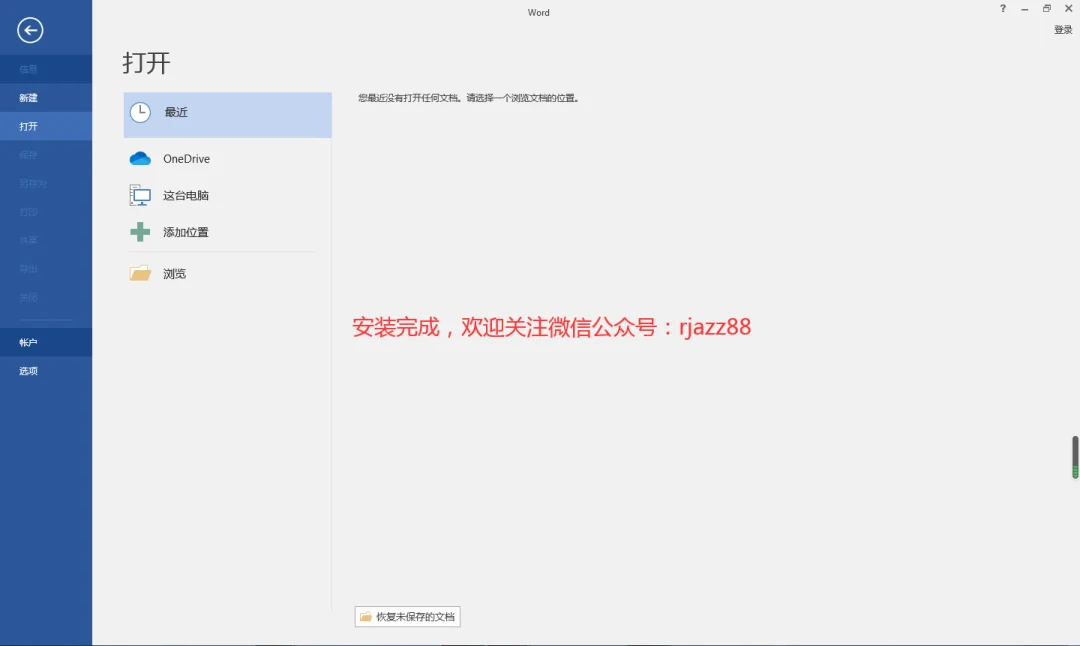
Task: Select 这台电脑 (This PC) location
Action: 227,196
